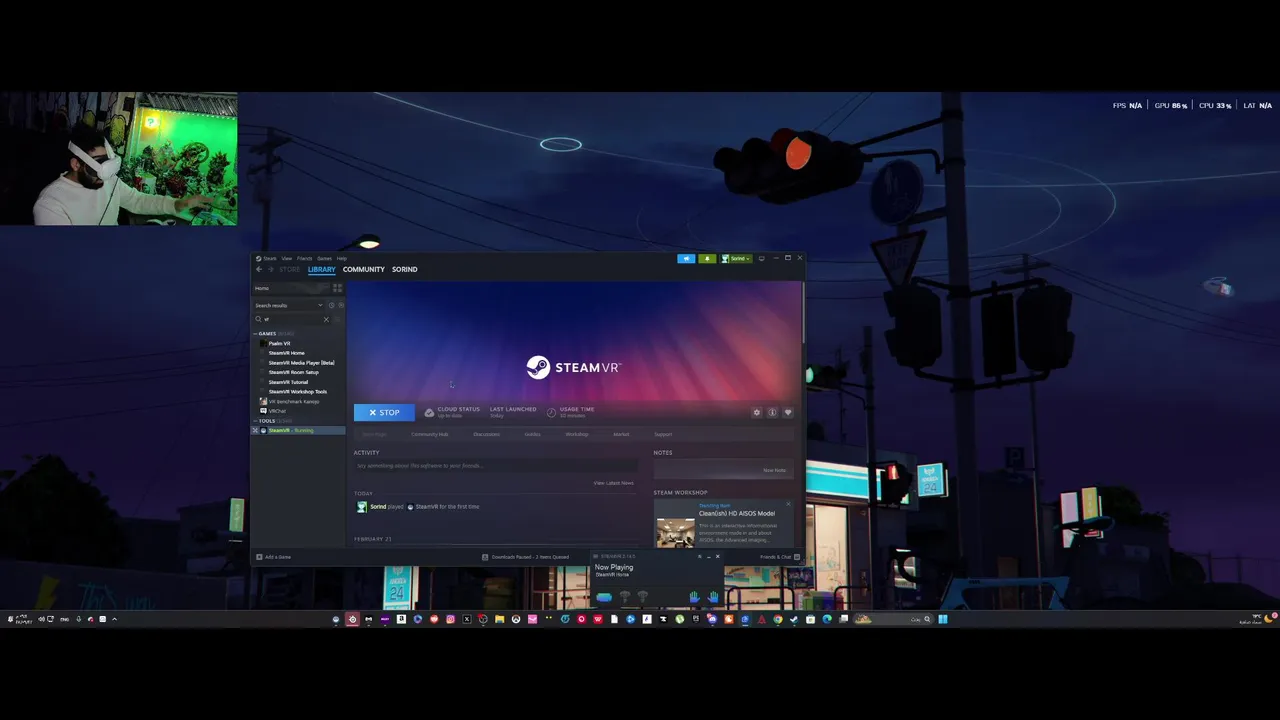Select VRChat in the library list
This screenshot has height=720, width=1280.
[x=276, y=411]
